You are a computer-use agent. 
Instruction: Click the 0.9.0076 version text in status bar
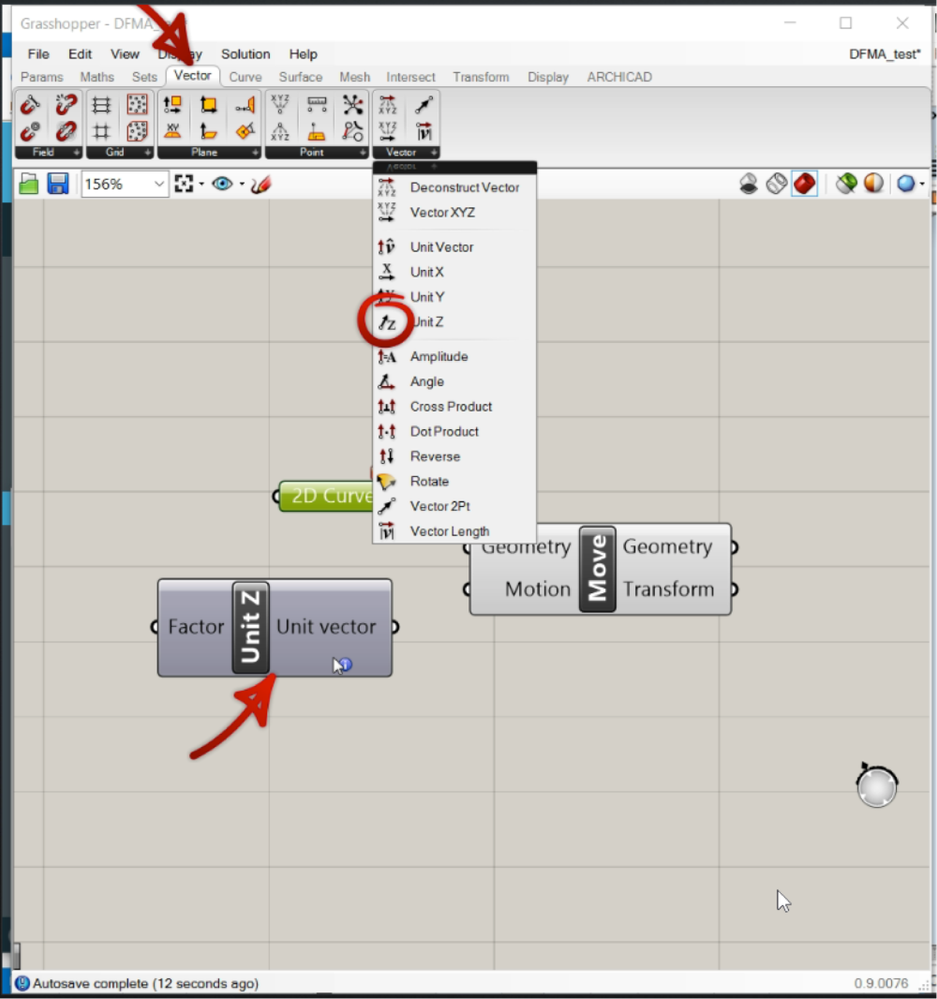point(881,983)
